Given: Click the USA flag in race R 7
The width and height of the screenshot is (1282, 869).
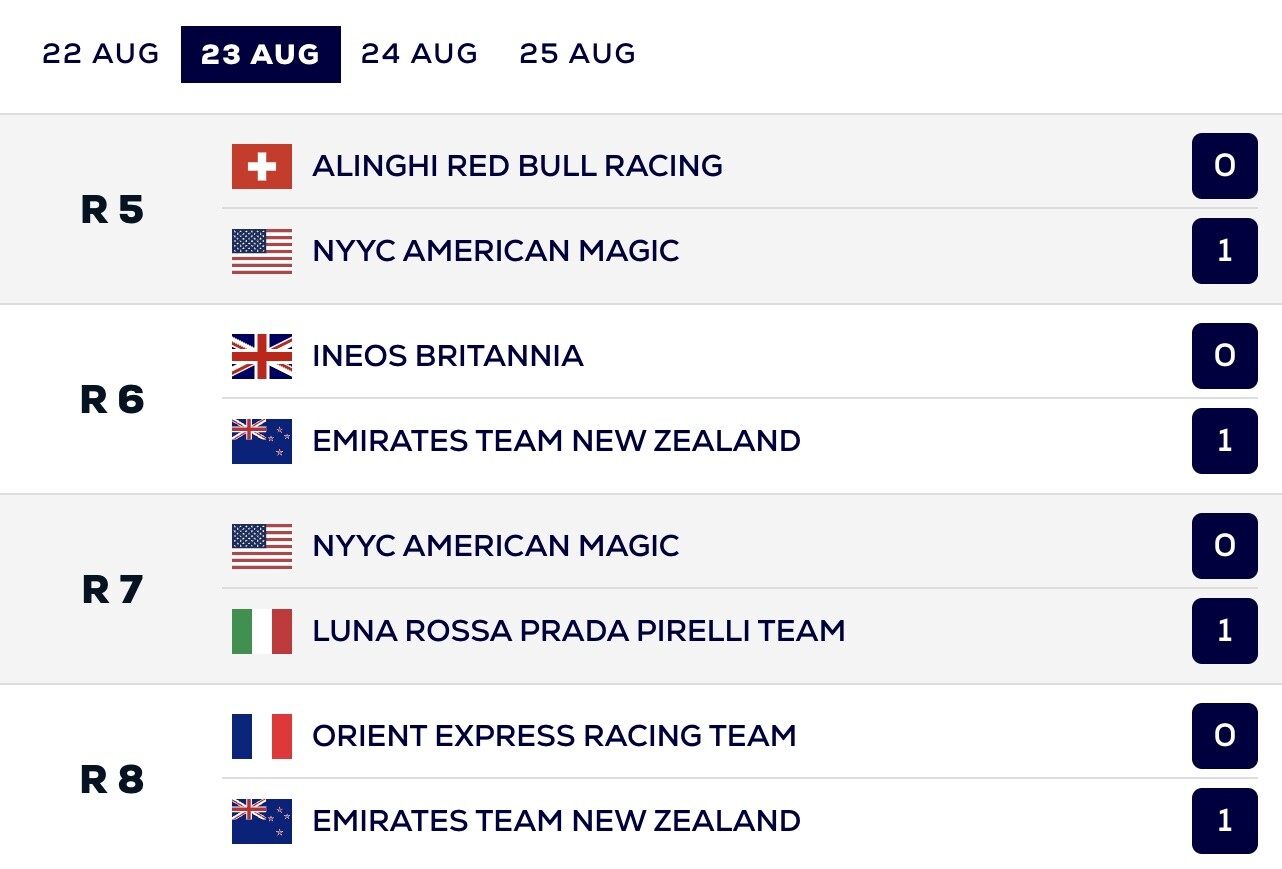Looking at the screenshot, I should coord(262,546).
